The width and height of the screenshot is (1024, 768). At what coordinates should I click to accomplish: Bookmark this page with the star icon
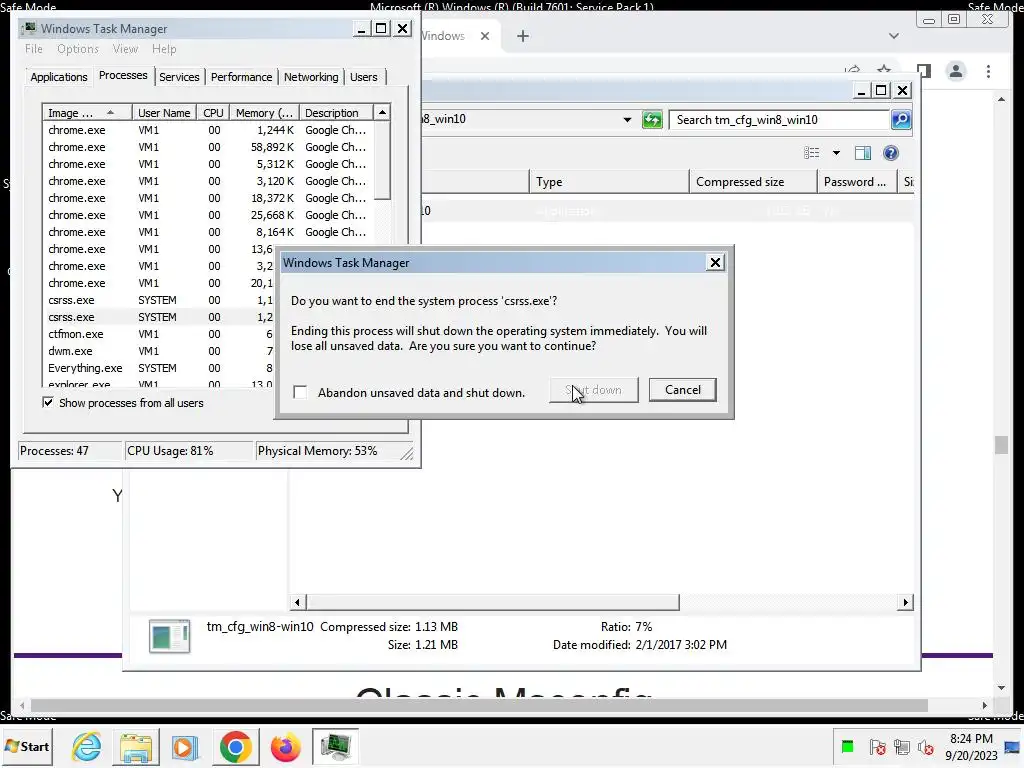pyautogui.click(x=884, y=69)
